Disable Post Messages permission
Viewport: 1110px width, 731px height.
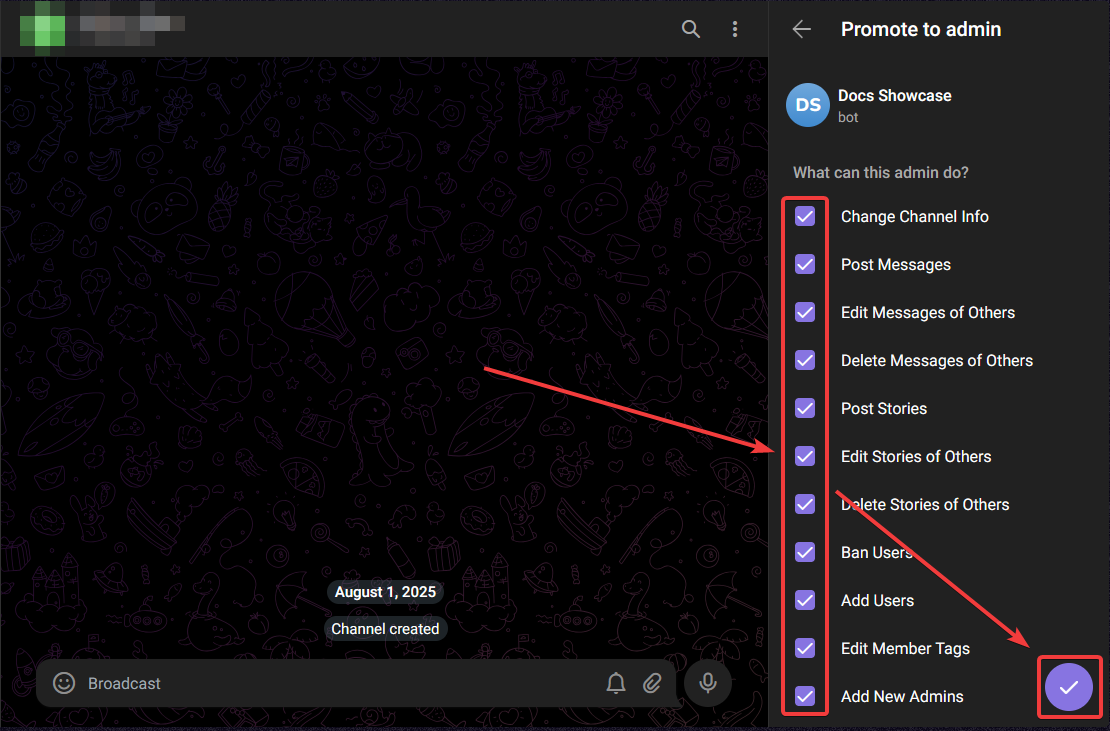(805, 264)
